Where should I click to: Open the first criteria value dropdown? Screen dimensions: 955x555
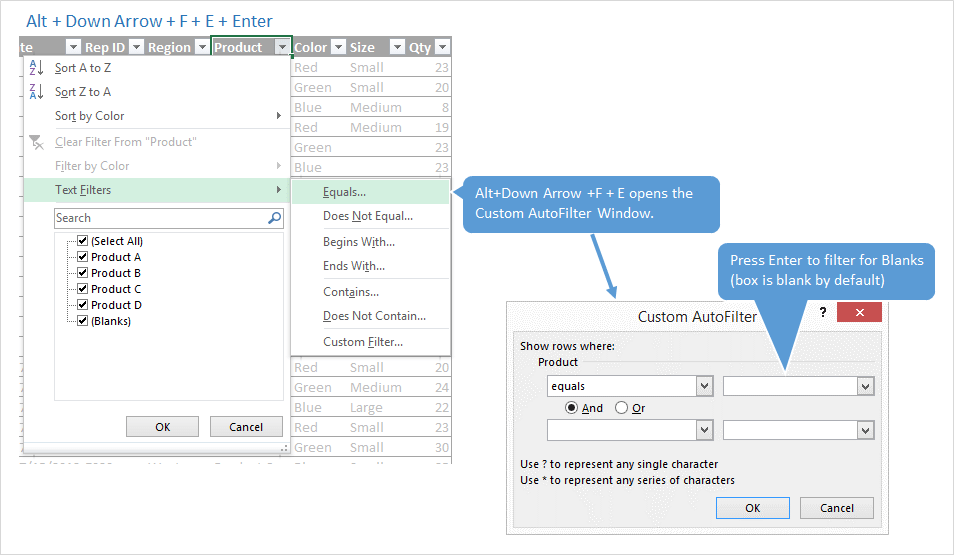pos(866,386)
